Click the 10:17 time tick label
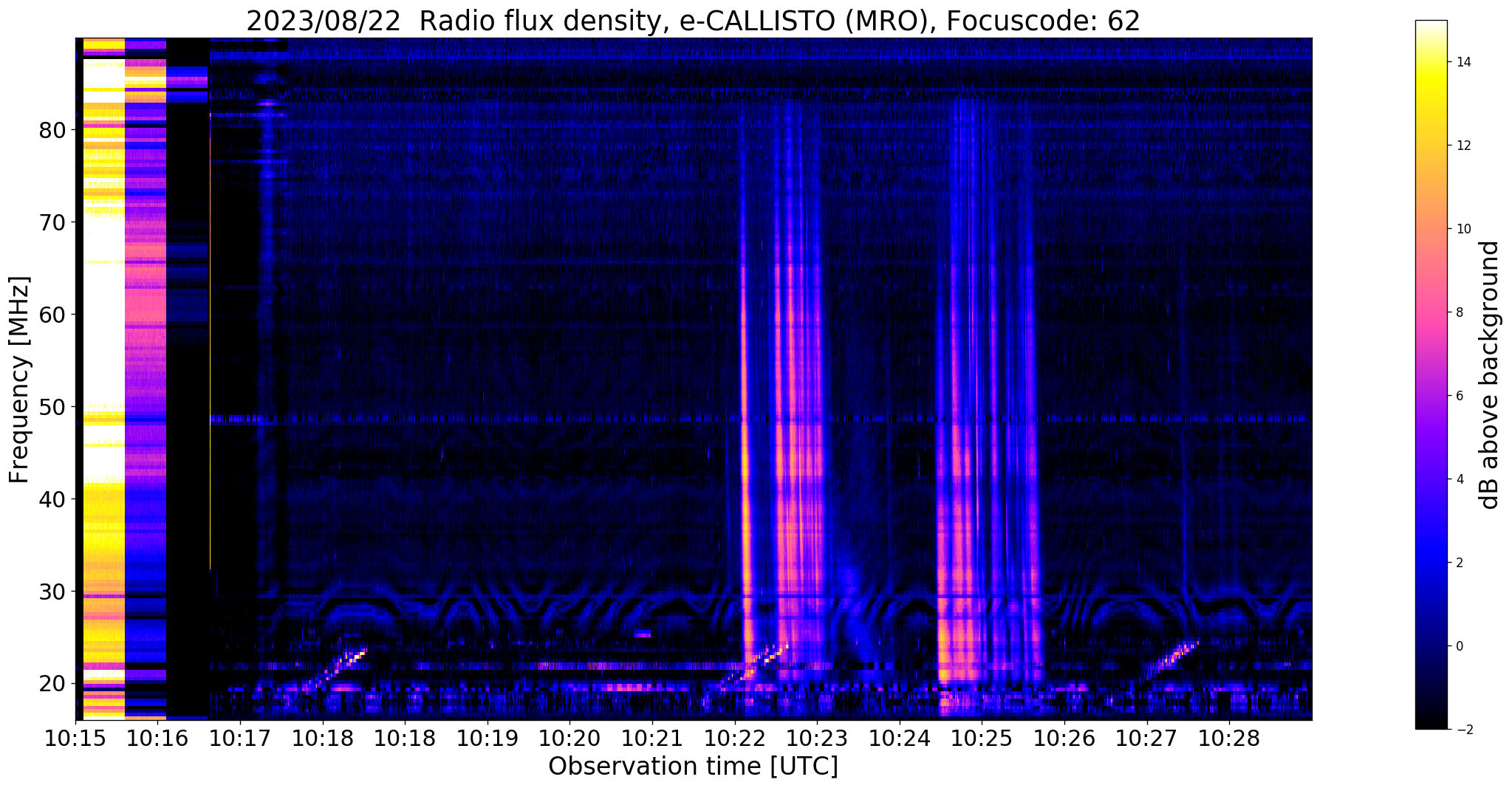This screenshot has width=1512, height=788. coord(240,739)
